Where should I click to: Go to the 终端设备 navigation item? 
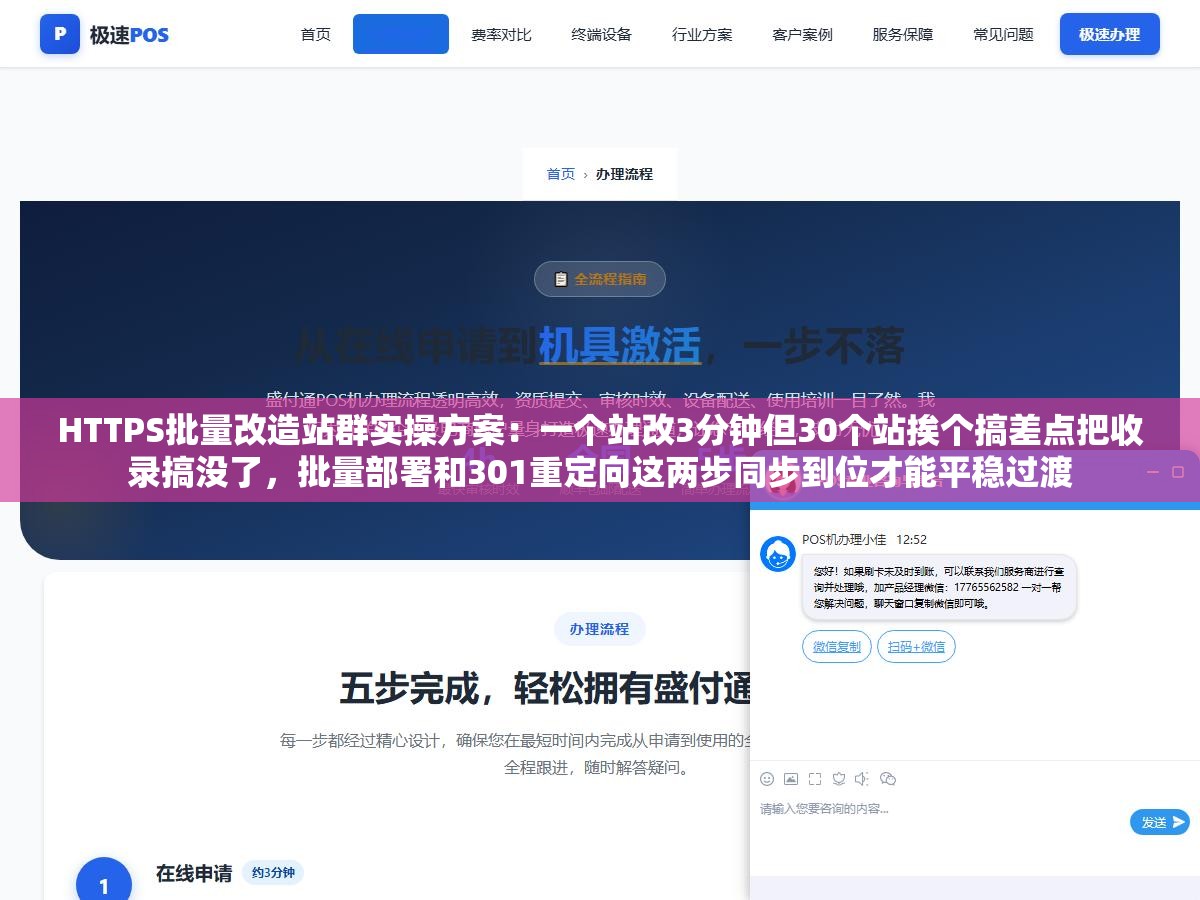[x=602, y=34]
